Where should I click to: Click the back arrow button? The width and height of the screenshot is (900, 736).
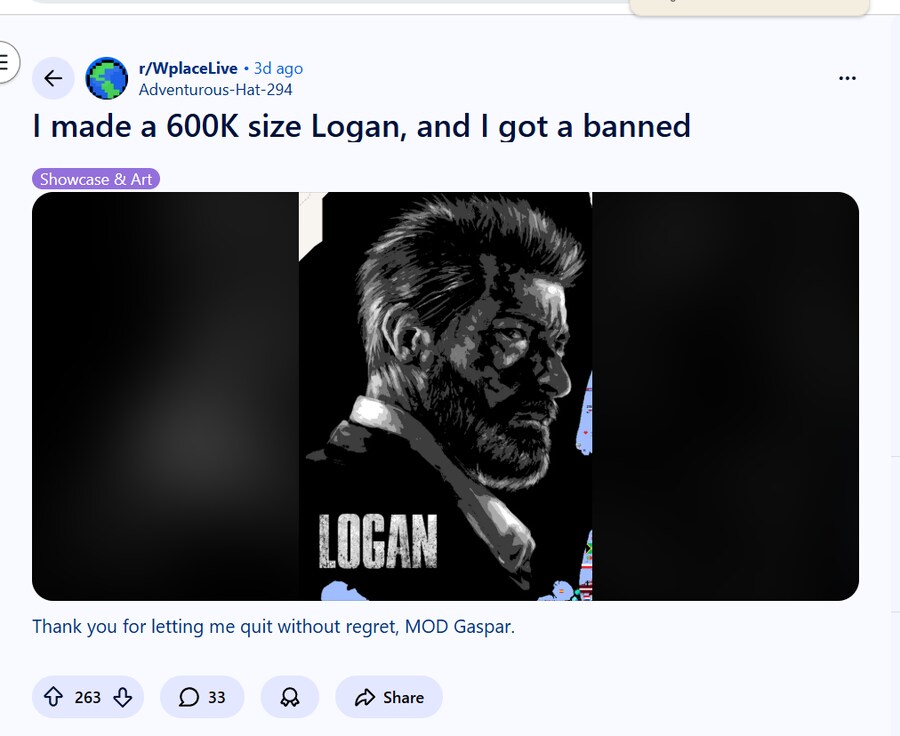point(53,78)
